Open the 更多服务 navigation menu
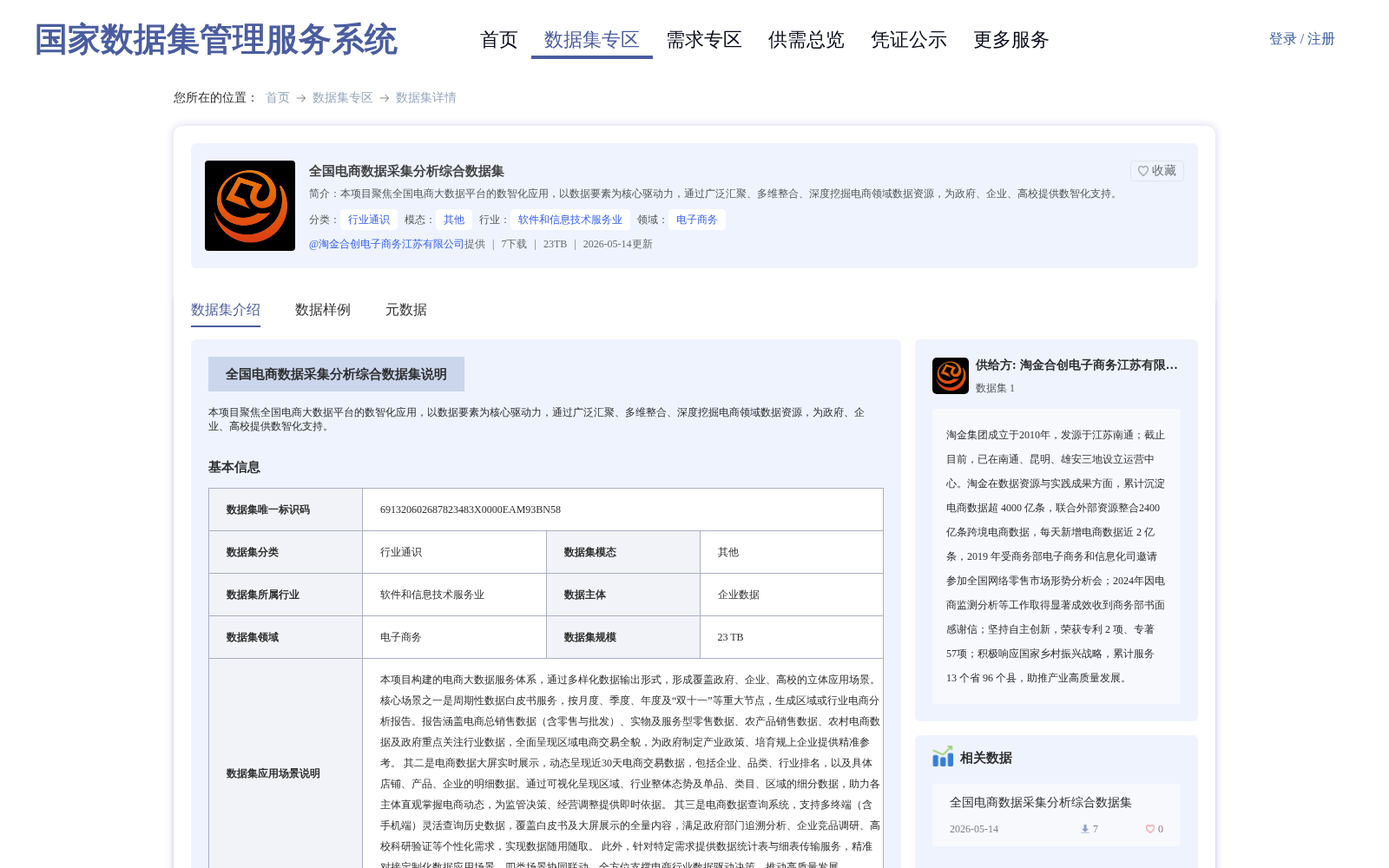This screenshot has width=1389, height=868. [x=1011, y=40]
